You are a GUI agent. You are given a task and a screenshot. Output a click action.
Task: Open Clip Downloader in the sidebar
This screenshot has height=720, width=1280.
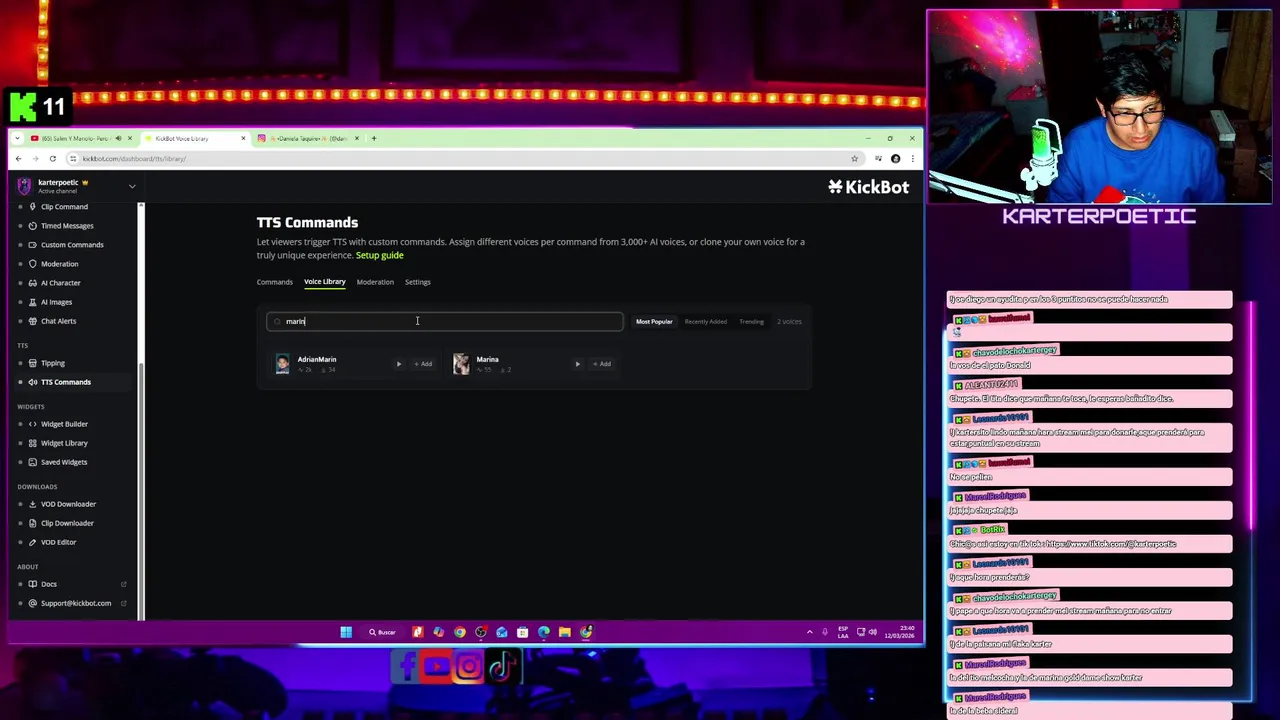[67, 523]
